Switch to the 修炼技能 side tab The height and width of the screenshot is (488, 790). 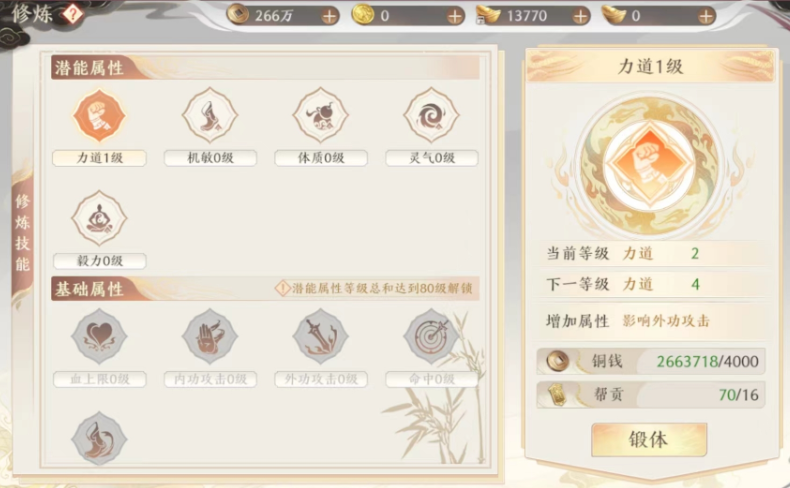click(23, 232)
